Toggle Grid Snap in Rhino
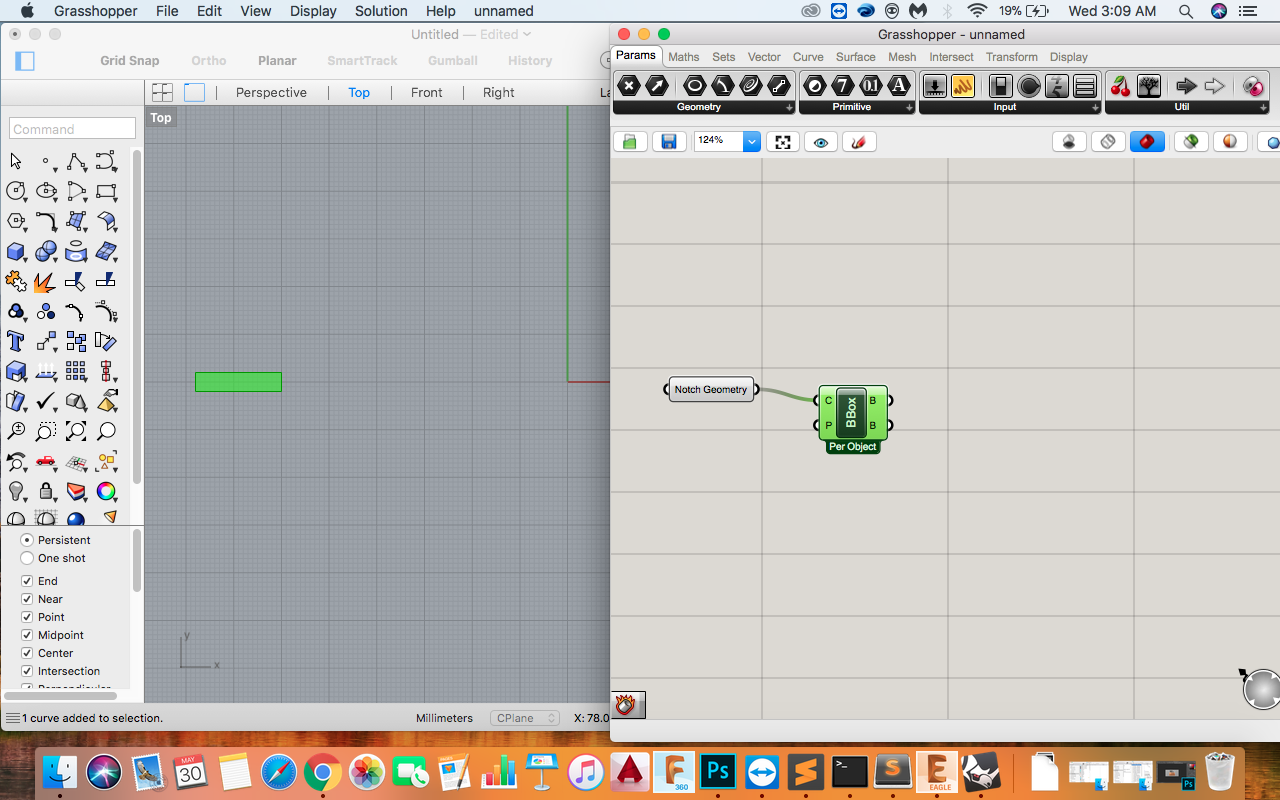1280x800 pixels. pyautogui.click(x=130, y=60)
